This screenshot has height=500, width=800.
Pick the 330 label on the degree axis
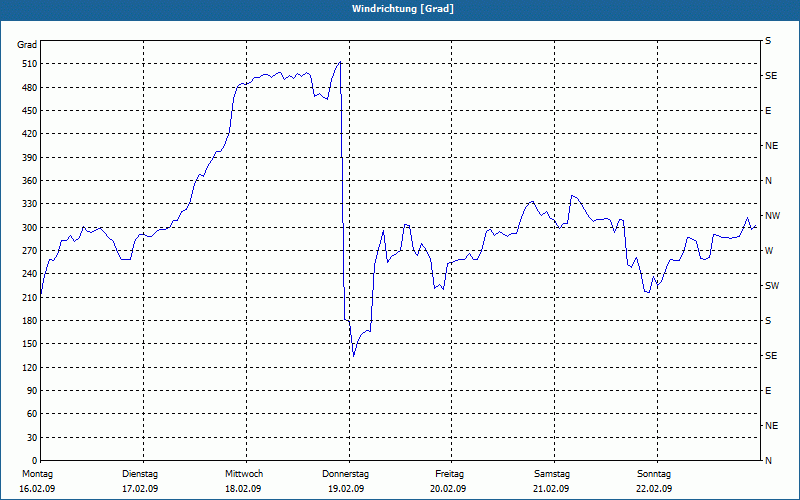coord(30,204)
